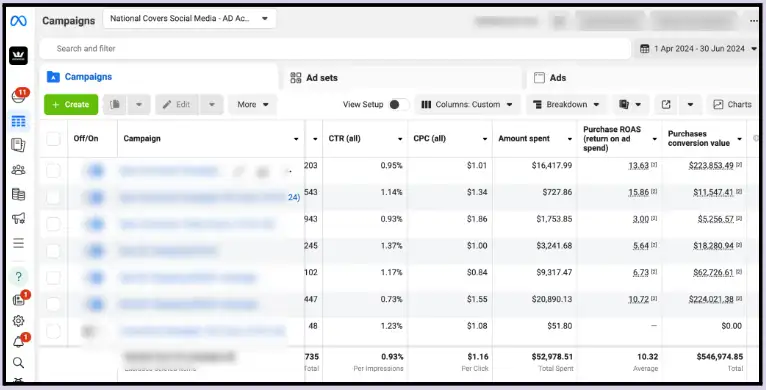Open the Ads reporting pages sidebar icon
Viewport: 766px width, 390px height.
pyautogui.click(x=19, y=145)
